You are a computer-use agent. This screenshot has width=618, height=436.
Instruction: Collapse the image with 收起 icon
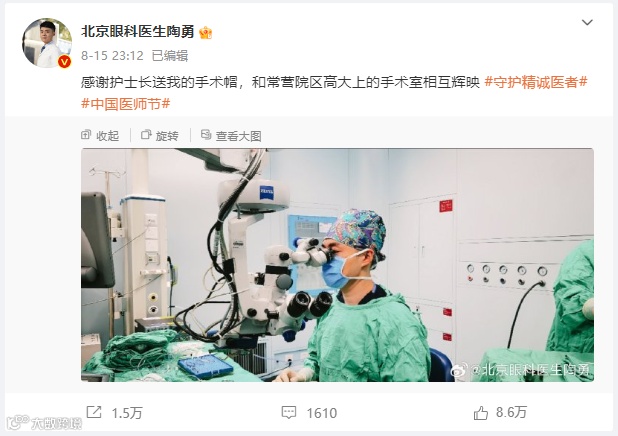(x=86, y=135)
